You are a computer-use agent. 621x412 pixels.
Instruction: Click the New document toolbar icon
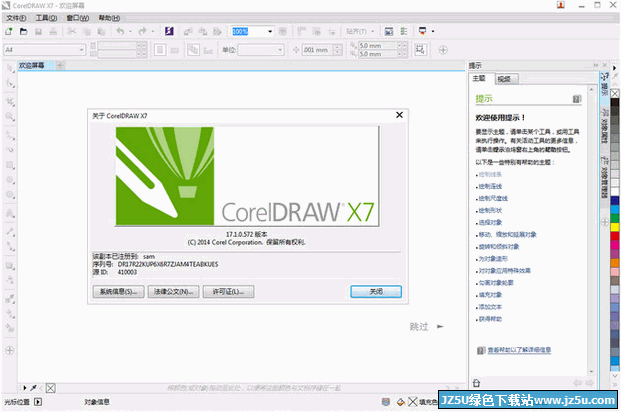9,31
